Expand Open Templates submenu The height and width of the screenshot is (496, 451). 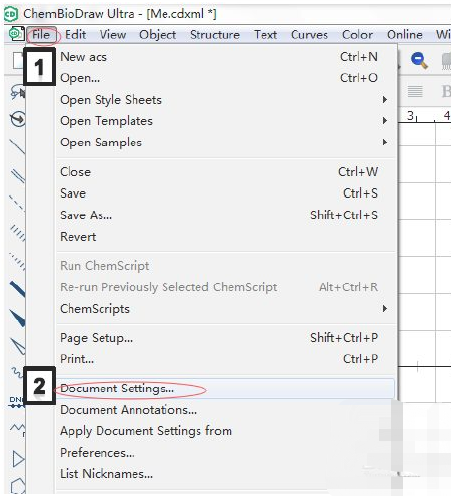point(225,121)
